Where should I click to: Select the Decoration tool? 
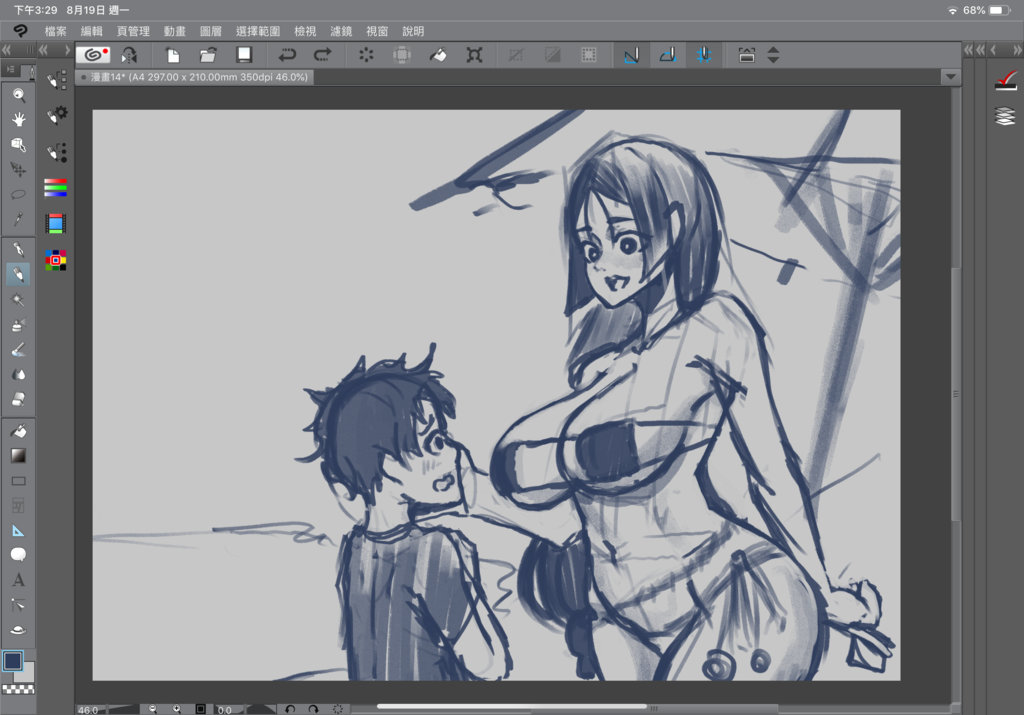[x=18, y=325]
